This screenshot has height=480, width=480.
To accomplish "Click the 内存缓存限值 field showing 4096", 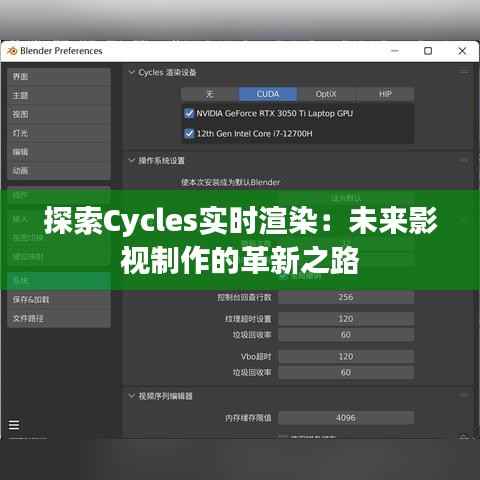I will (x=346, y=418).
